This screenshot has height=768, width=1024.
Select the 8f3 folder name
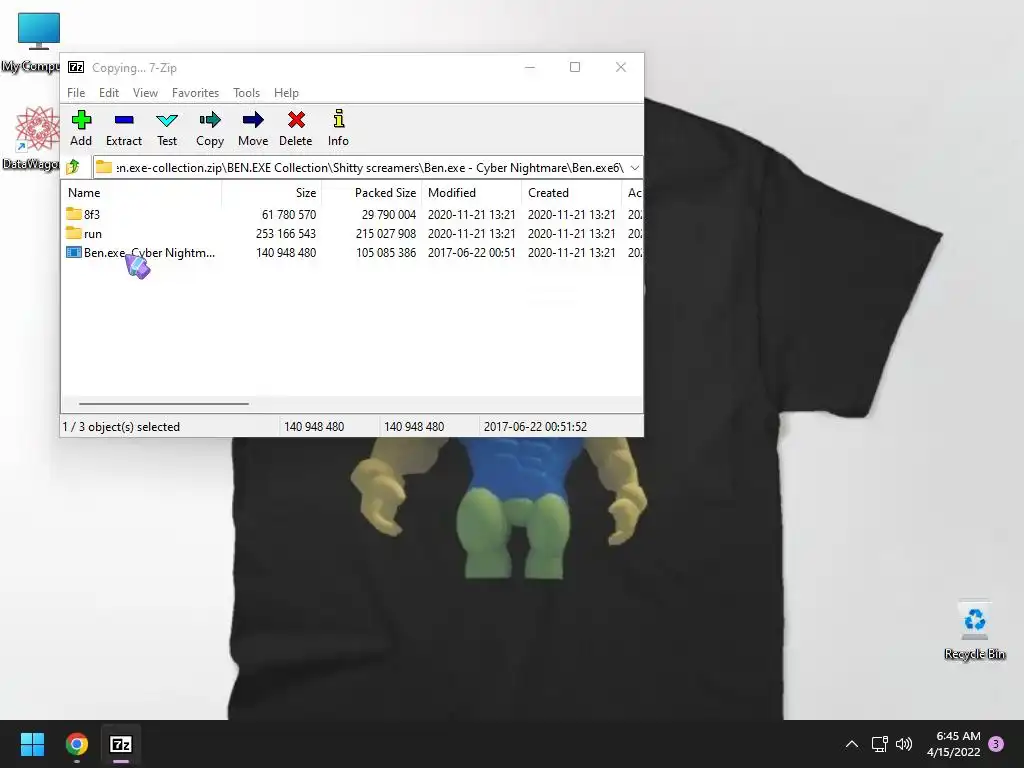(91, 214)
